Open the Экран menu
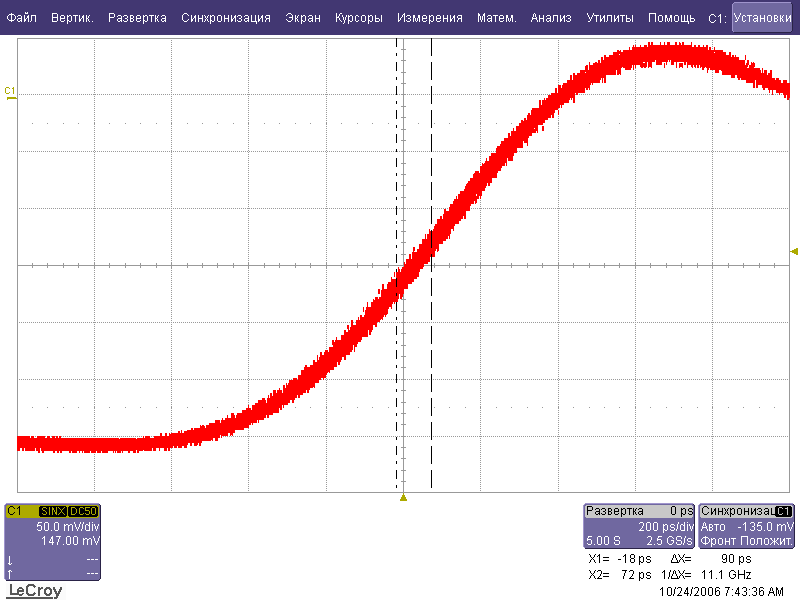The height and width of the screenshot is (600, 800). (303, 18)
